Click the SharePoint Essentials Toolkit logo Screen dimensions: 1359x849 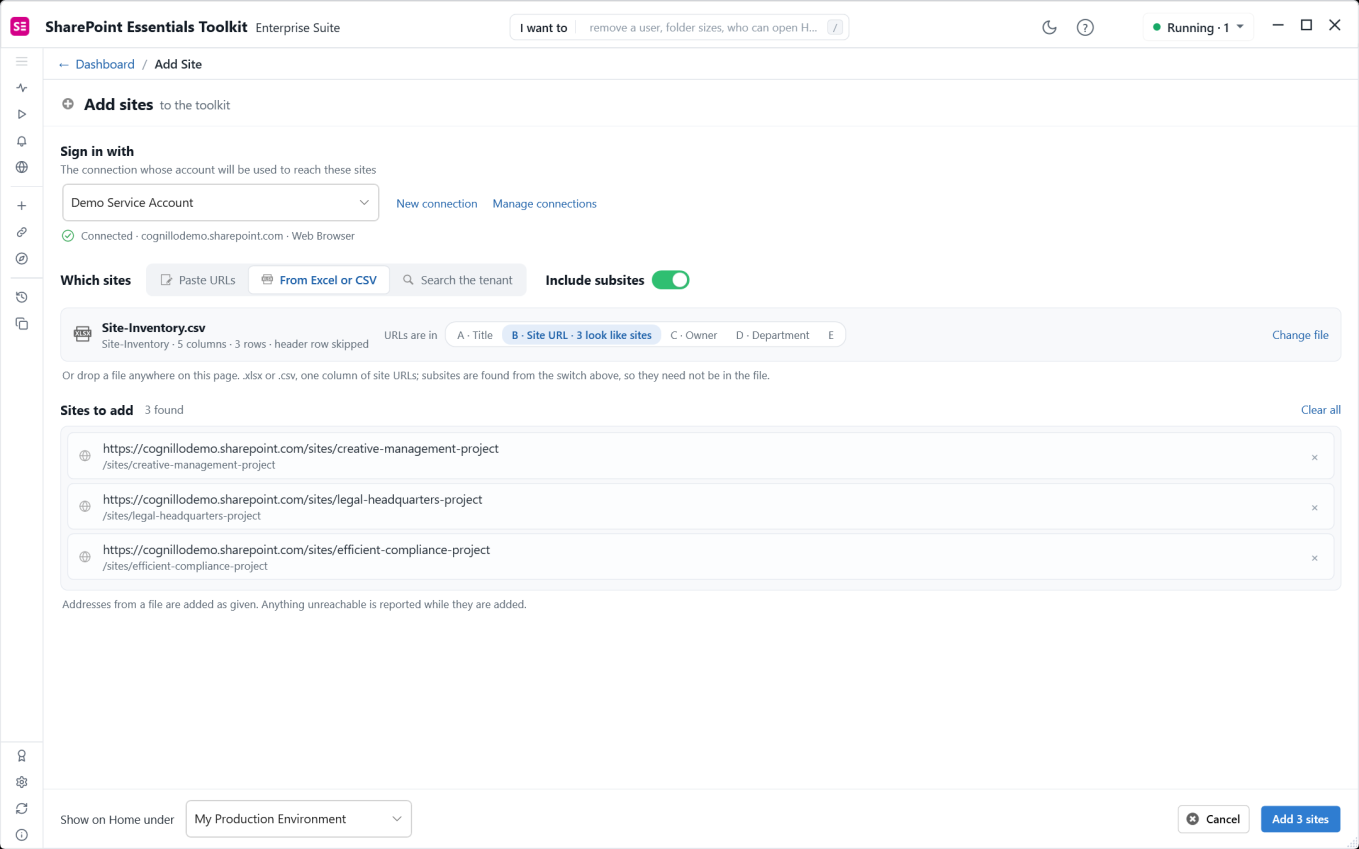click(x=20, y=27)
